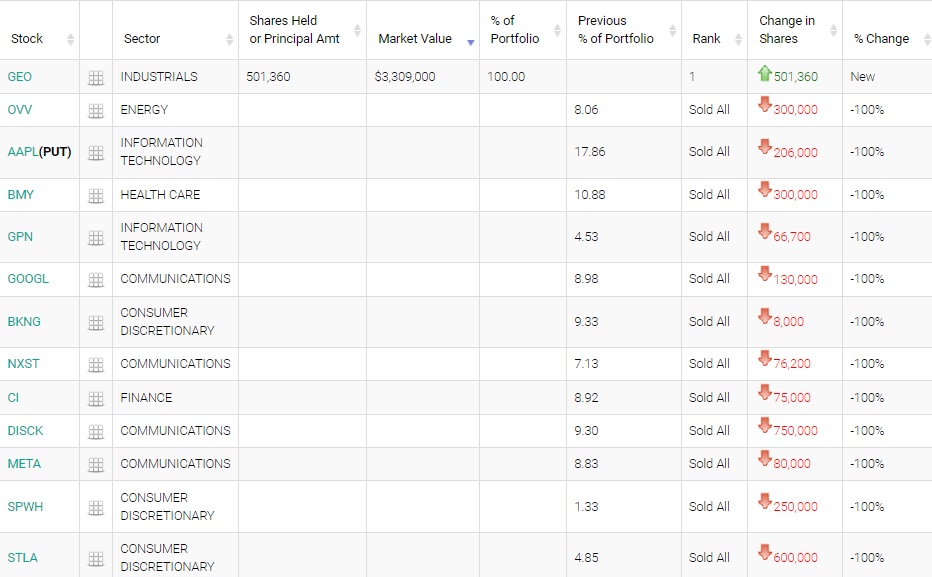
Task: Click the 8.06 previous portfolio cell for OVV
Action: 587,110
